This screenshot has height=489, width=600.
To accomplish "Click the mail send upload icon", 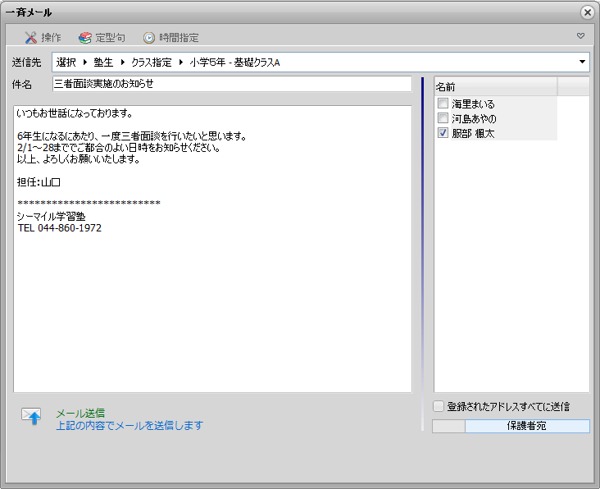I will point(32,418).
